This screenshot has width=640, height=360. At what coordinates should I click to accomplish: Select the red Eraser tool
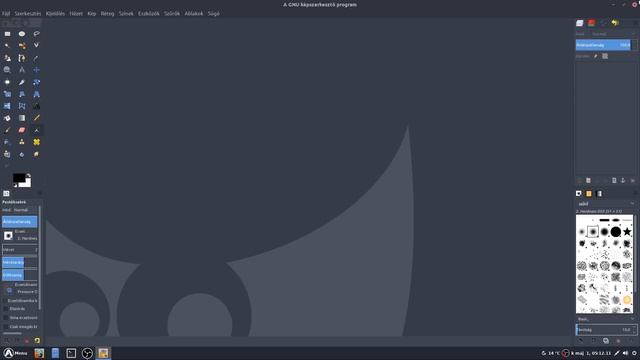(x=22, y=130)
